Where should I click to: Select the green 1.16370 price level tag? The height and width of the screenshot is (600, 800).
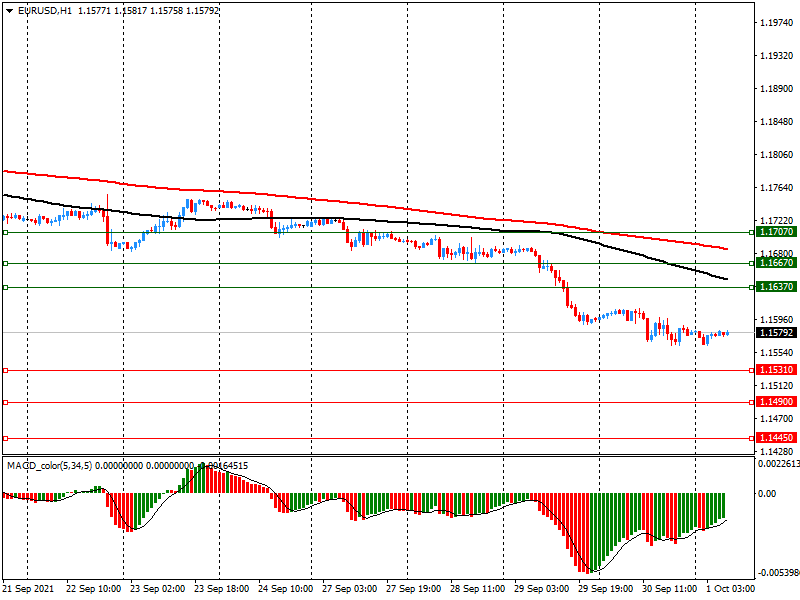click(x=776, y=287)
